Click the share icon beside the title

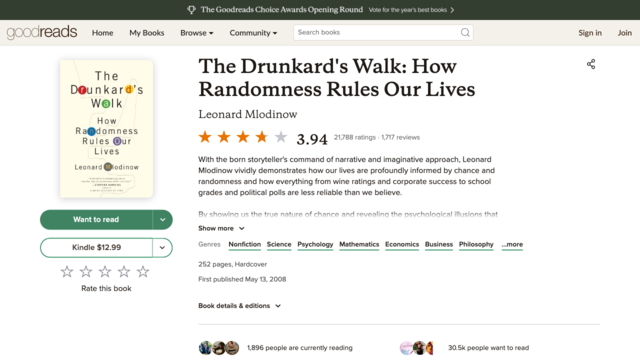click(x=591, y=64)
